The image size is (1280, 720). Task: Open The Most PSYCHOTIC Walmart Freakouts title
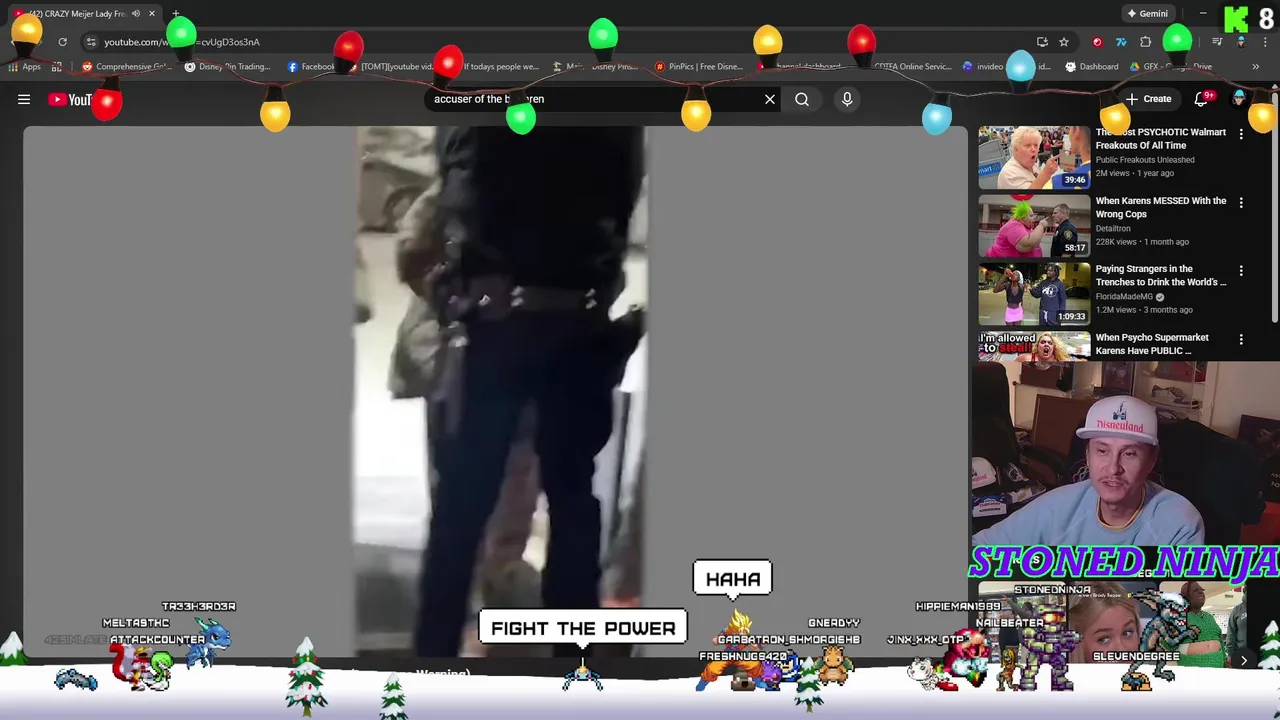[x=1160, y=138]
